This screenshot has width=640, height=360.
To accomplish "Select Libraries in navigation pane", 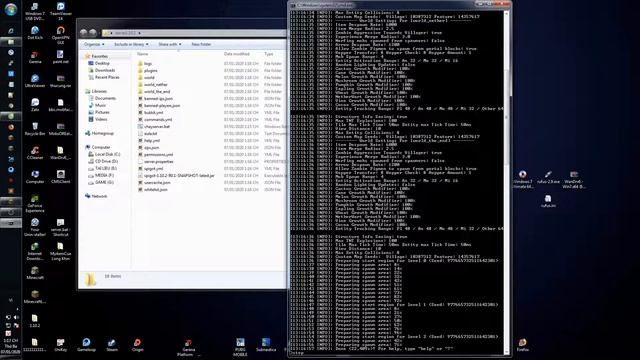I will [x=96, y=91].
